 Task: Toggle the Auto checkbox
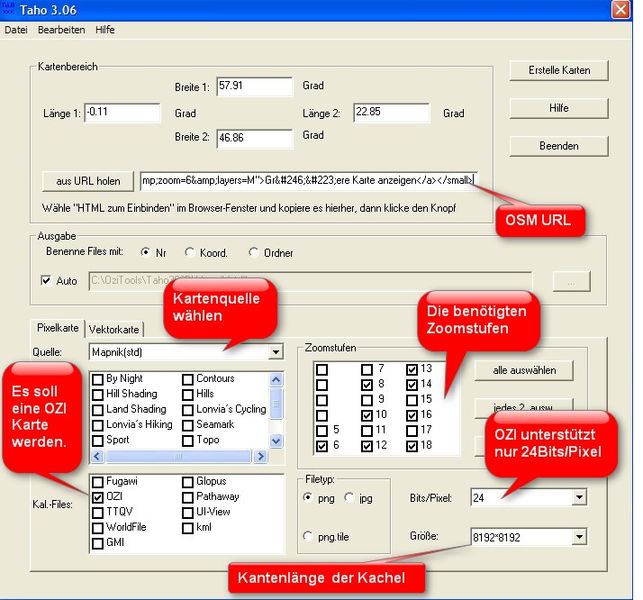pos(47,281)
